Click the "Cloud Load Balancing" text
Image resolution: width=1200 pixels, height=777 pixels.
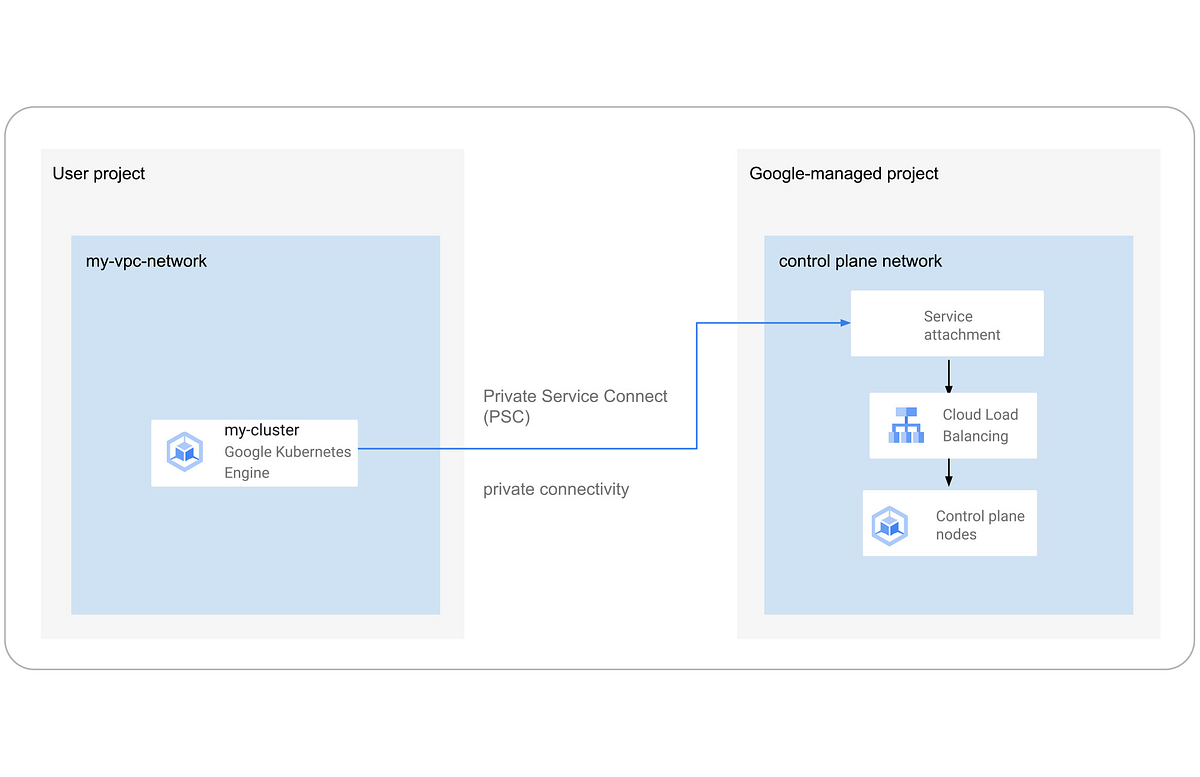980,425
